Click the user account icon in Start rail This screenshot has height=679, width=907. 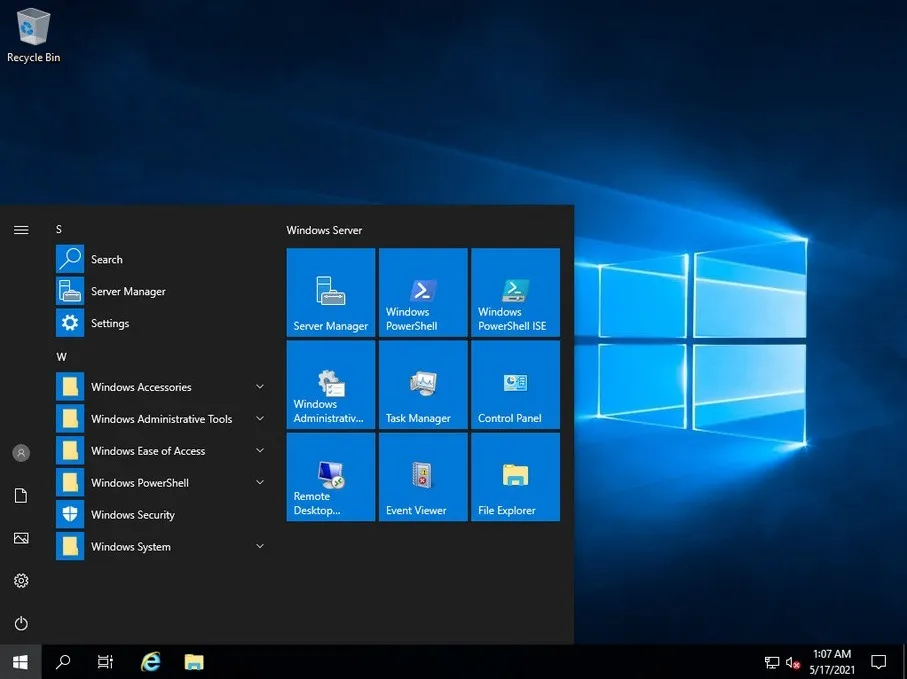[x=21, y=453]
